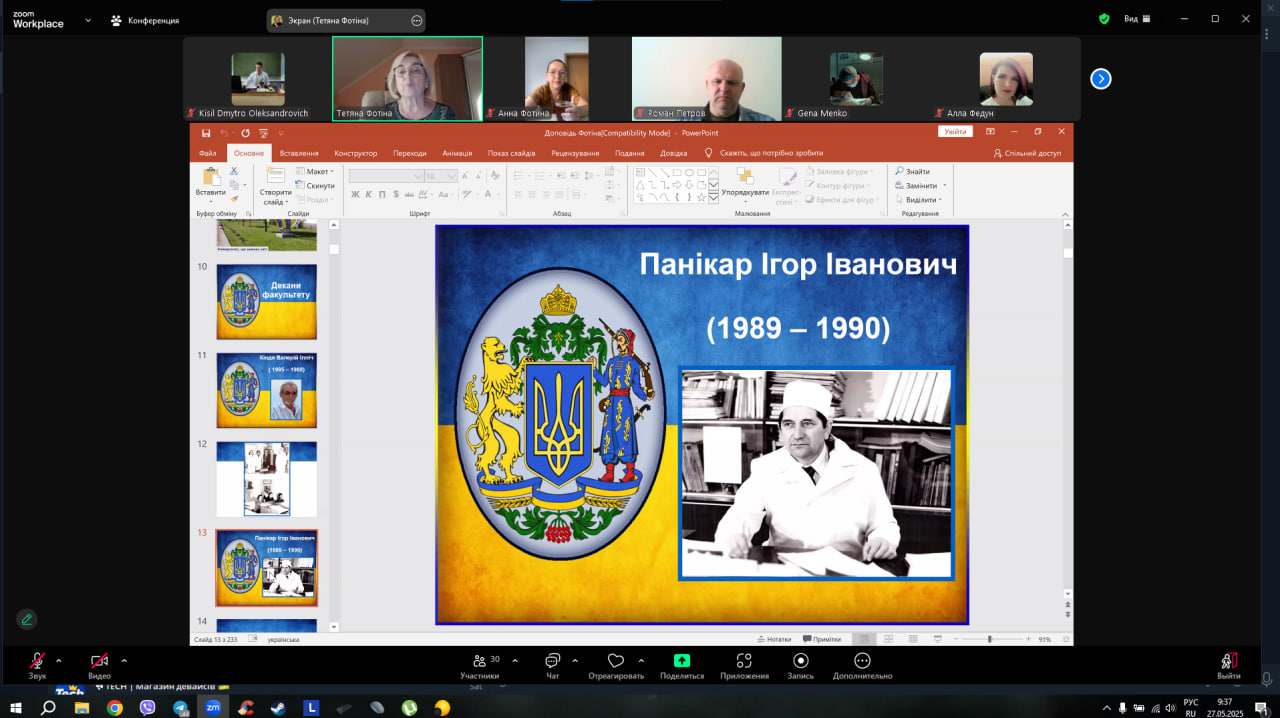Click the green annotate pencil icon
The image size is (1280, 718).
pos(27,619)
